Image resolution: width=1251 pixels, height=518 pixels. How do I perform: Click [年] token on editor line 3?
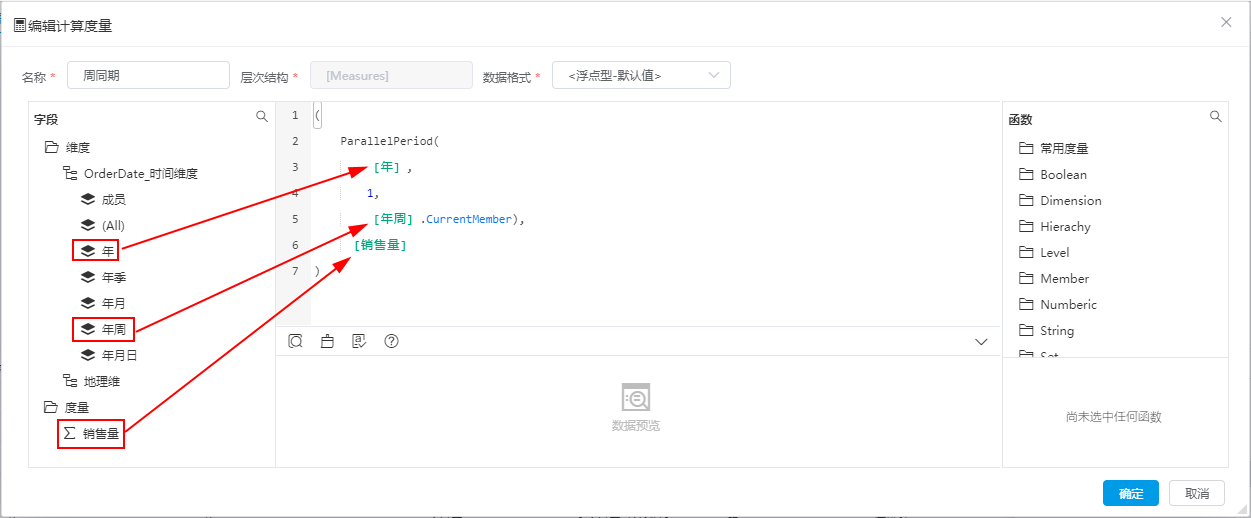coord(386,167)
